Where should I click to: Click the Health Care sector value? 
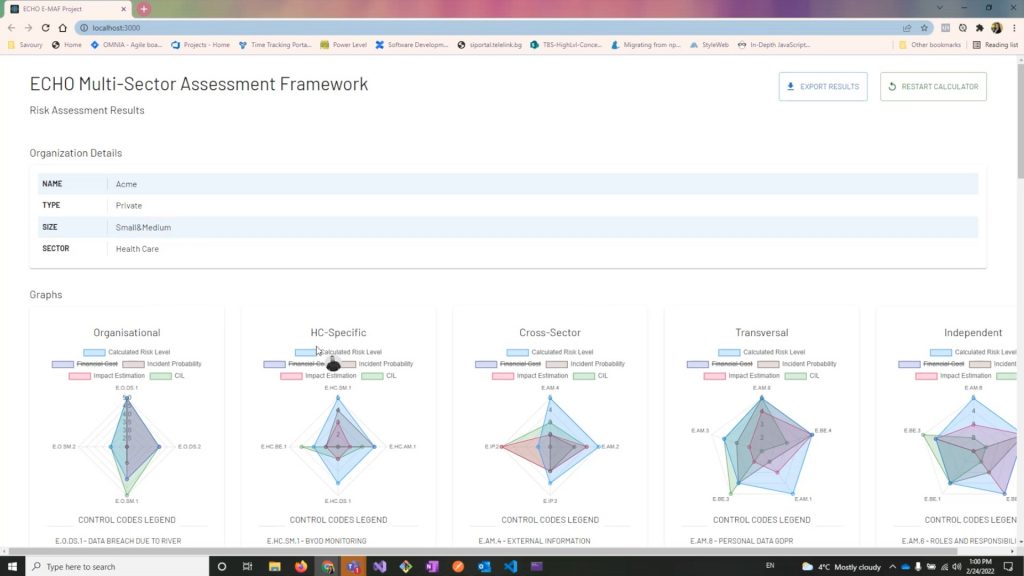coord(137,249)
